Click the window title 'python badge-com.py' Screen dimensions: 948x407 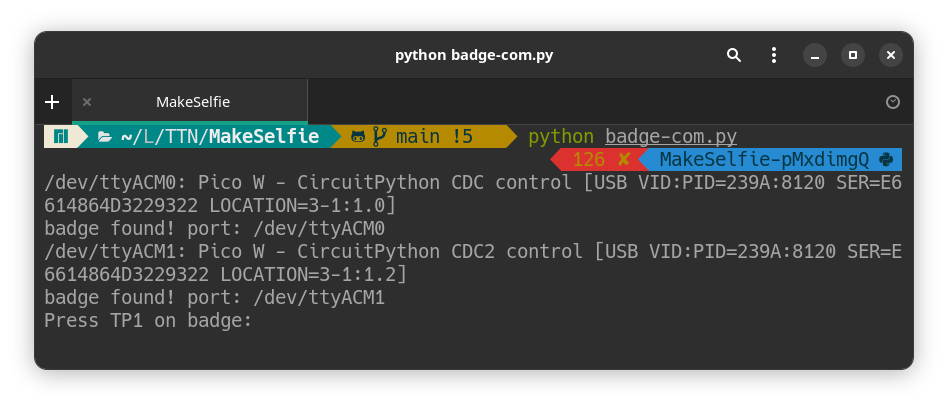pyautogui.click(x=473, y=55)
